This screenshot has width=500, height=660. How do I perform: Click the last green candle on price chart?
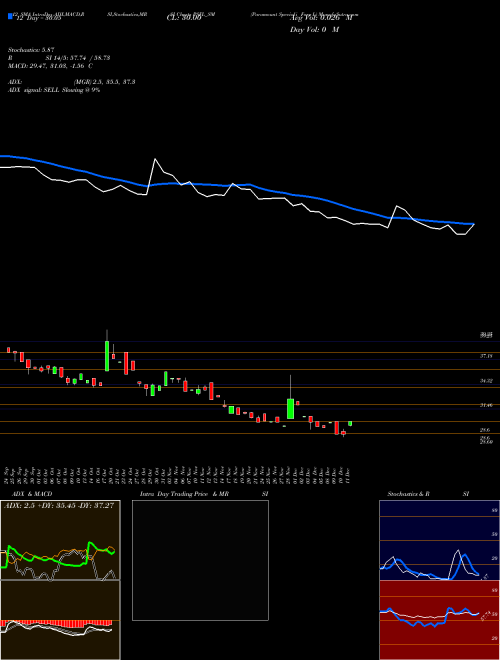click(x=350, y=423)
